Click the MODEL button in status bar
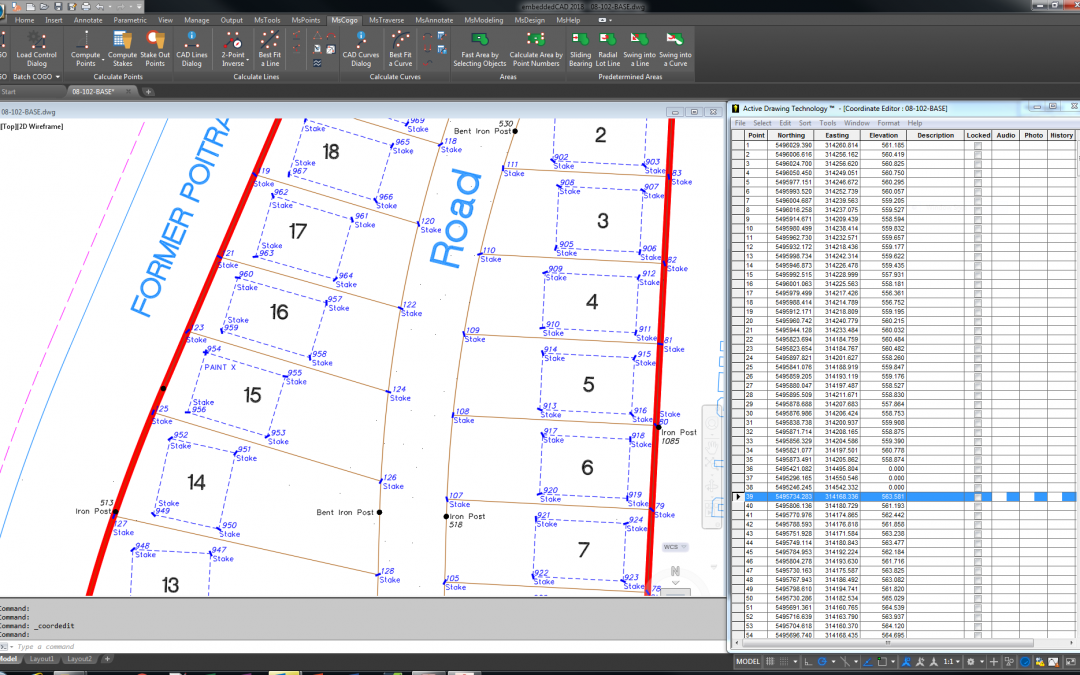 (748, 662)
